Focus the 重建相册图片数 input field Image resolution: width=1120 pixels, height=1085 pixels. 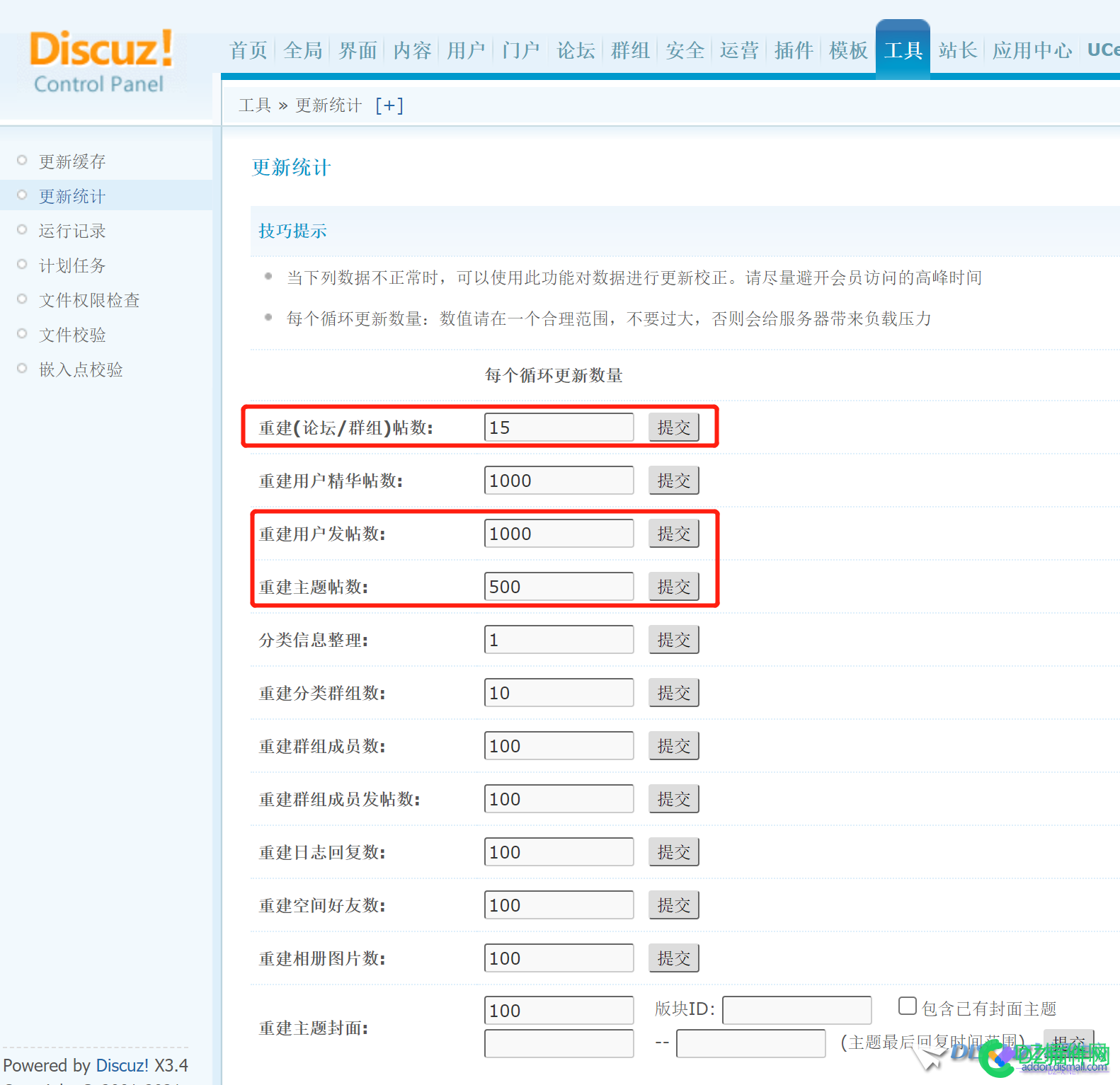[x=559, y=958]
